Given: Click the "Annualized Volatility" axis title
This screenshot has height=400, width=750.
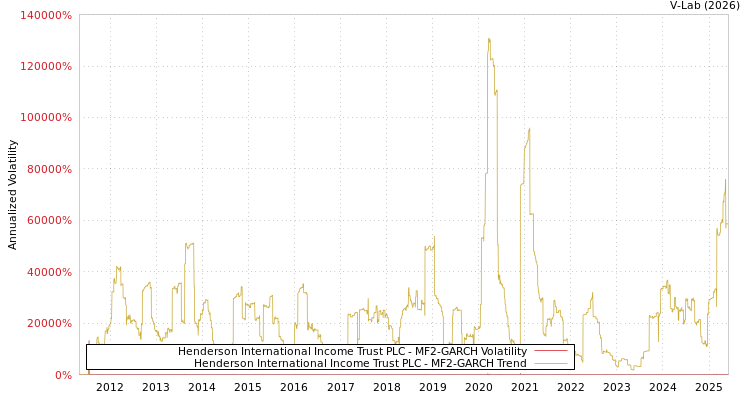Looking at the screenshot, I should pyautogui.click(x=12, y=195).
